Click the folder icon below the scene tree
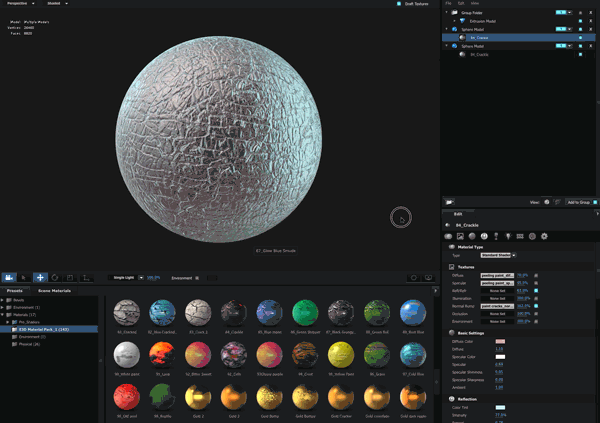 coord(450,202)
